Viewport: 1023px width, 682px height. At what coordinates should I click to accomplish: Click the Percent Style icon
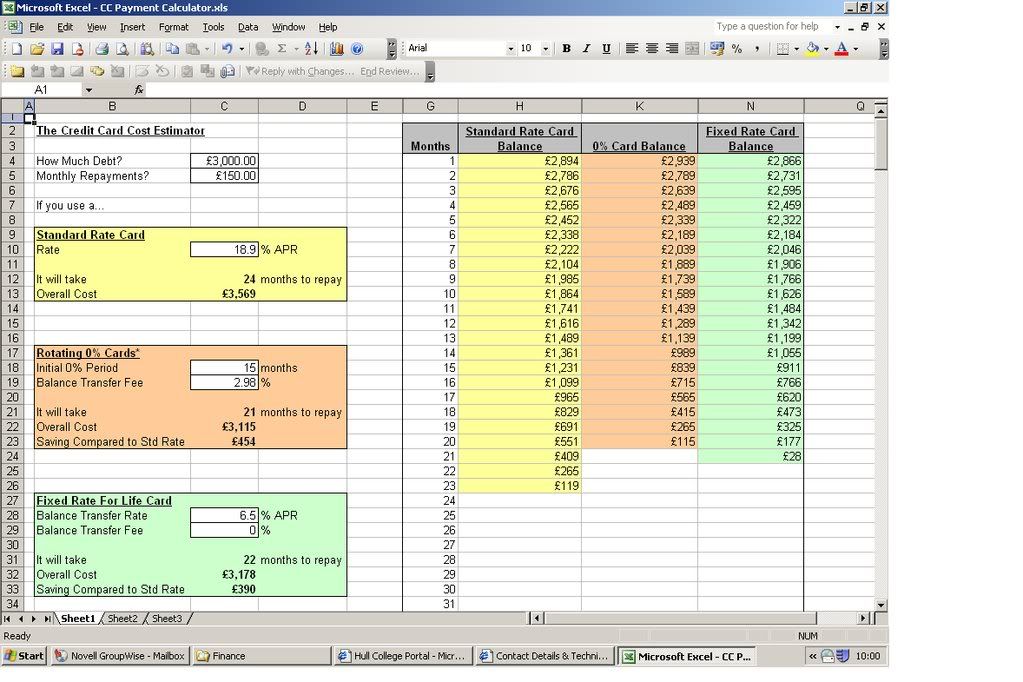[x=736, y=48]
